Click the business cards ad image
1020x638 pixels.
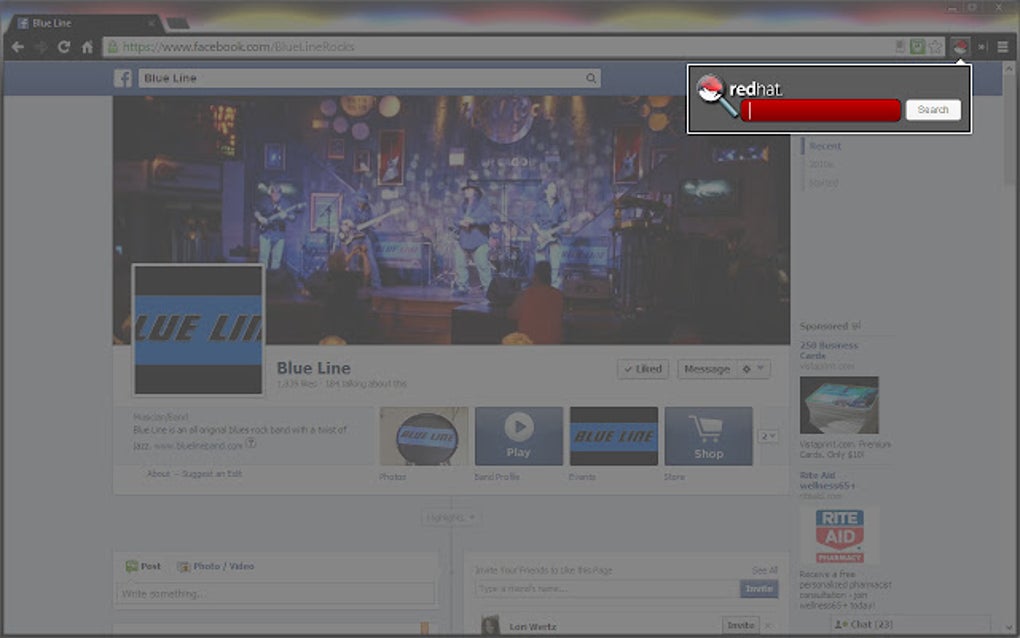coord(839,405)
